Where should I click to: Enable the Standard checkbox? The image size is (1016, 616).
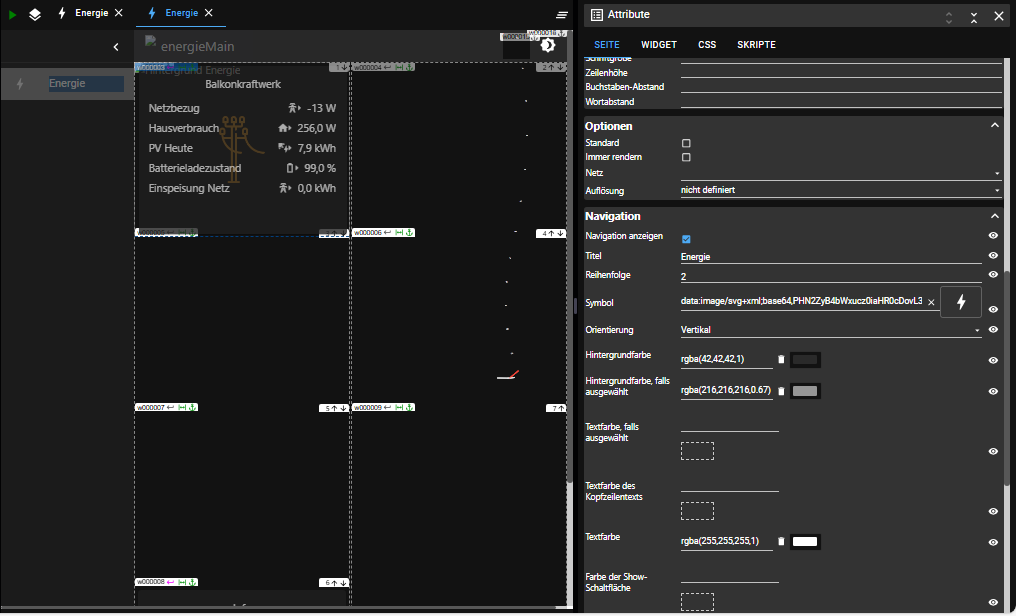686,143
